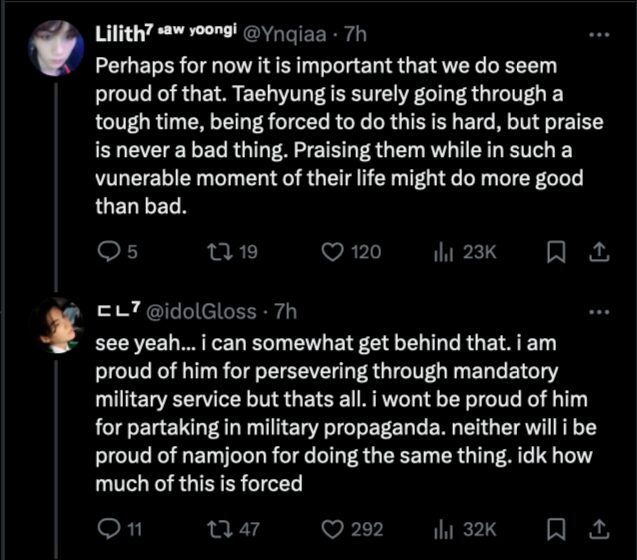Screen dimensions: 637x560
Task: Open more options on Lilith's tweet
Action: pyautogui.click(x=598, y=35)
